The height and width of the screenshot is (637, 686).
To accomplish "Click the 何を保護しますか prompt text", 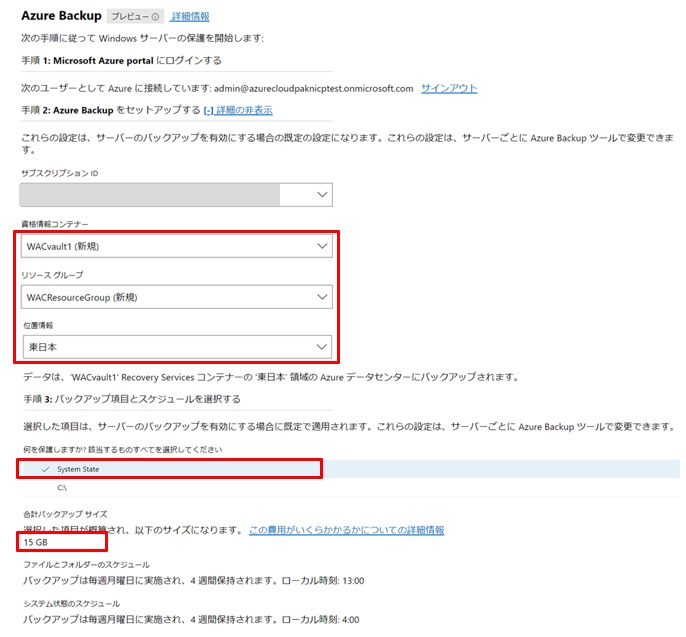I will point(122,450).
